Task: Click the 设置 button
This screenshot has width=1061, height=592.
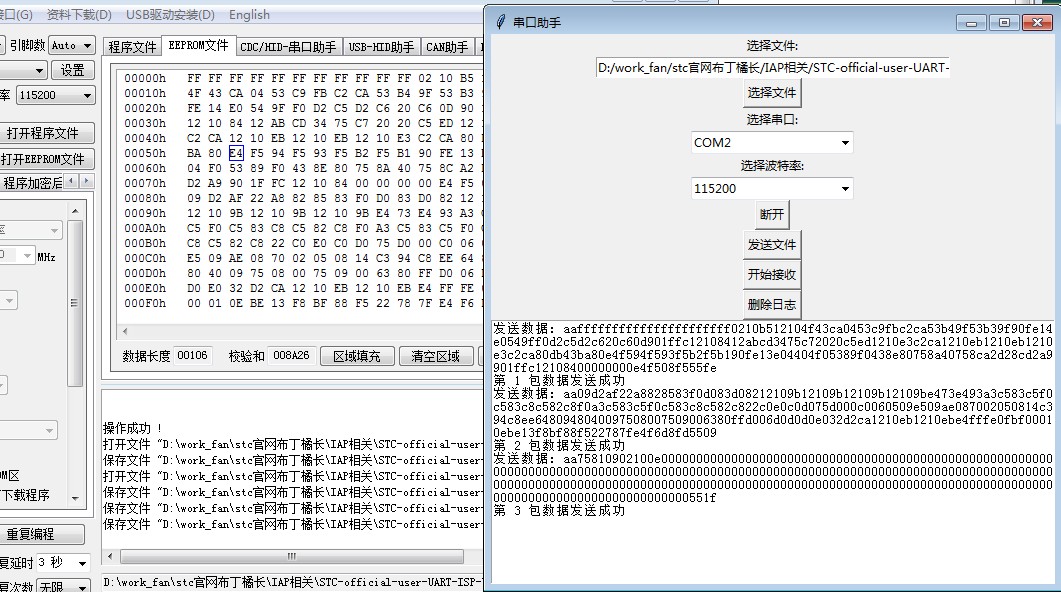Action: coord(72,70)
